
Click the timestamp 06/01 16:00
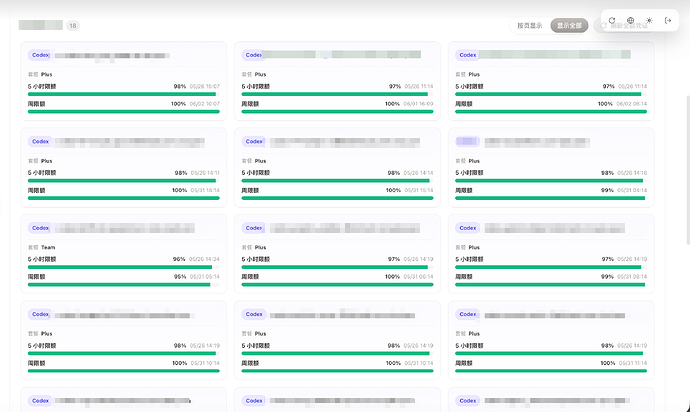coord(418,104)
